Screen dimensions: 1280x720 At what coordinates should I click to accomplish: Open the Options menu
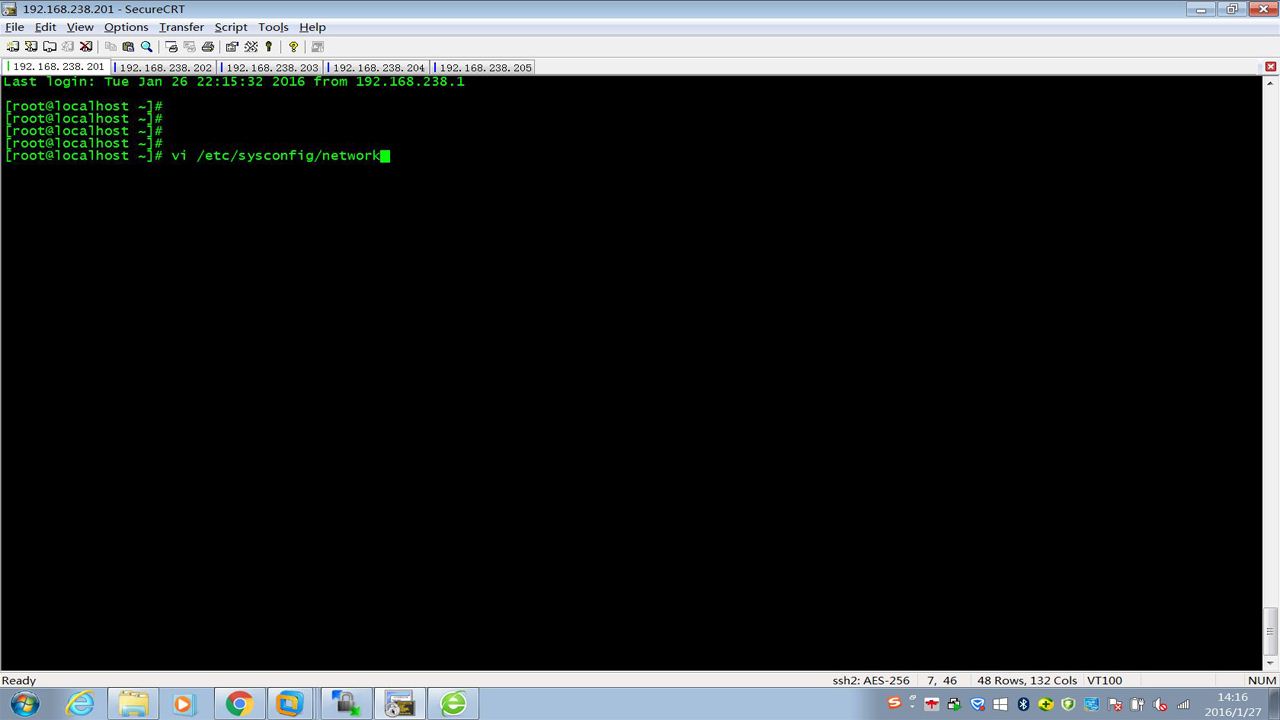click(x=126, y=27)
